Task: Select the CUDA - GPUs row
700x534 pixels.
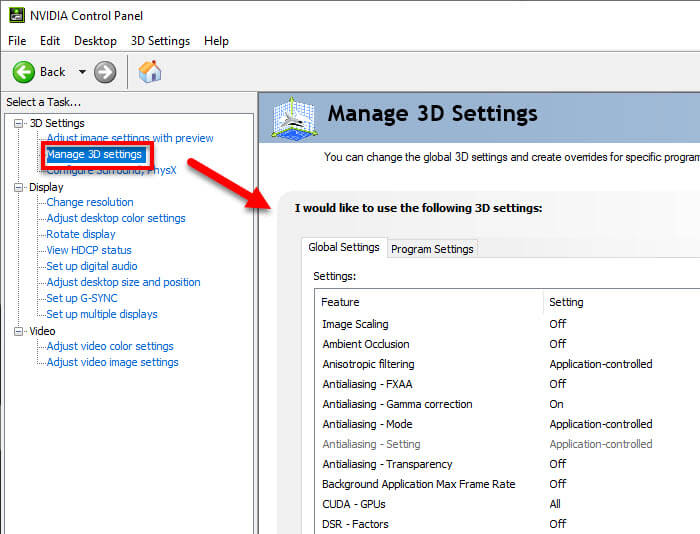Action: [x=507, y=505]
